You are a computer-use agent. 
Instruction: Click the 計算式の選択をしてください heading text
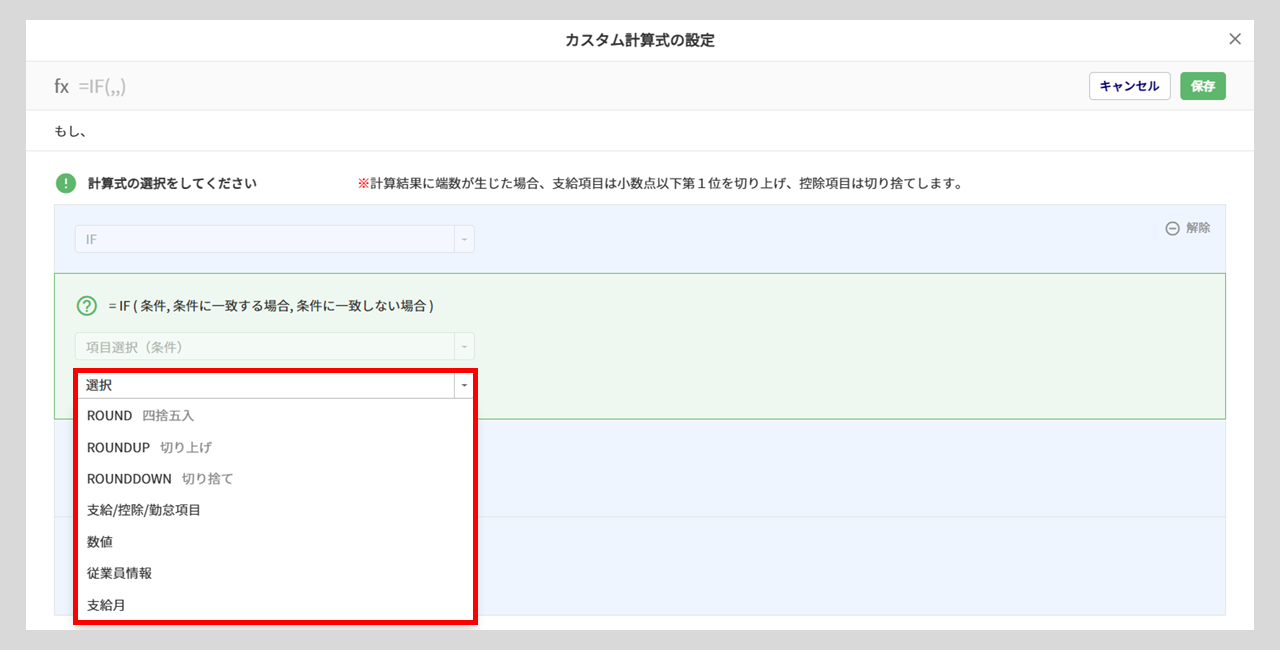(172, 183)
